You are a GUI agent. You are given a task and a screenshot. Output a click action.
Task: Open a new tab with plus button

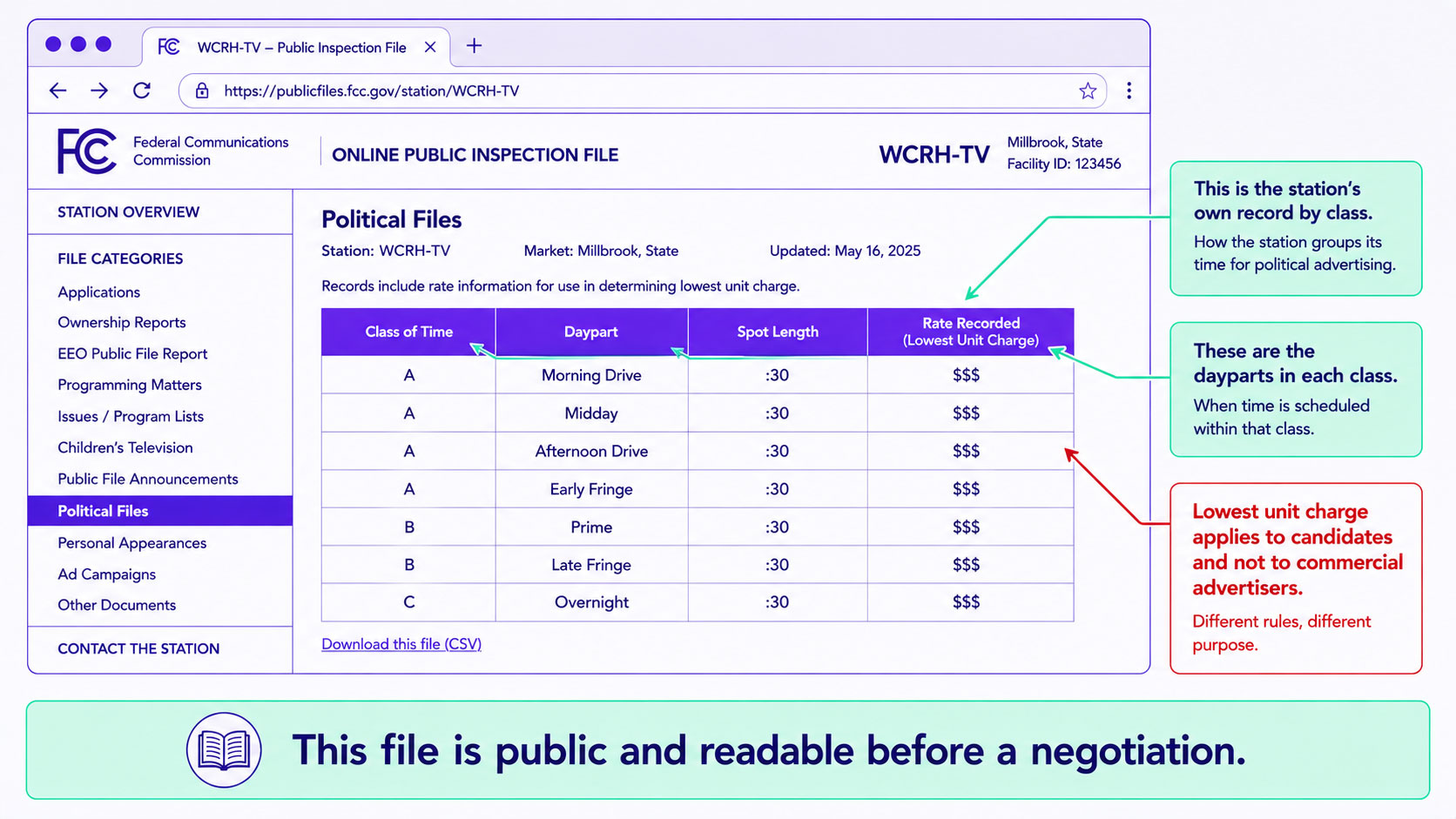[x=474, y=46]
